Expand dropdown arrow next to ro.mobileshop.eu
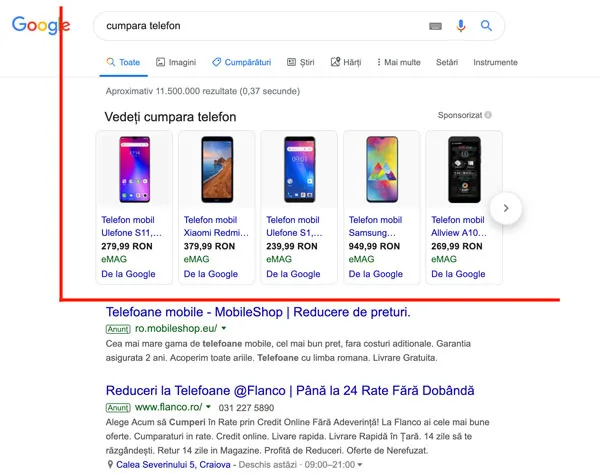 (224, 328)
